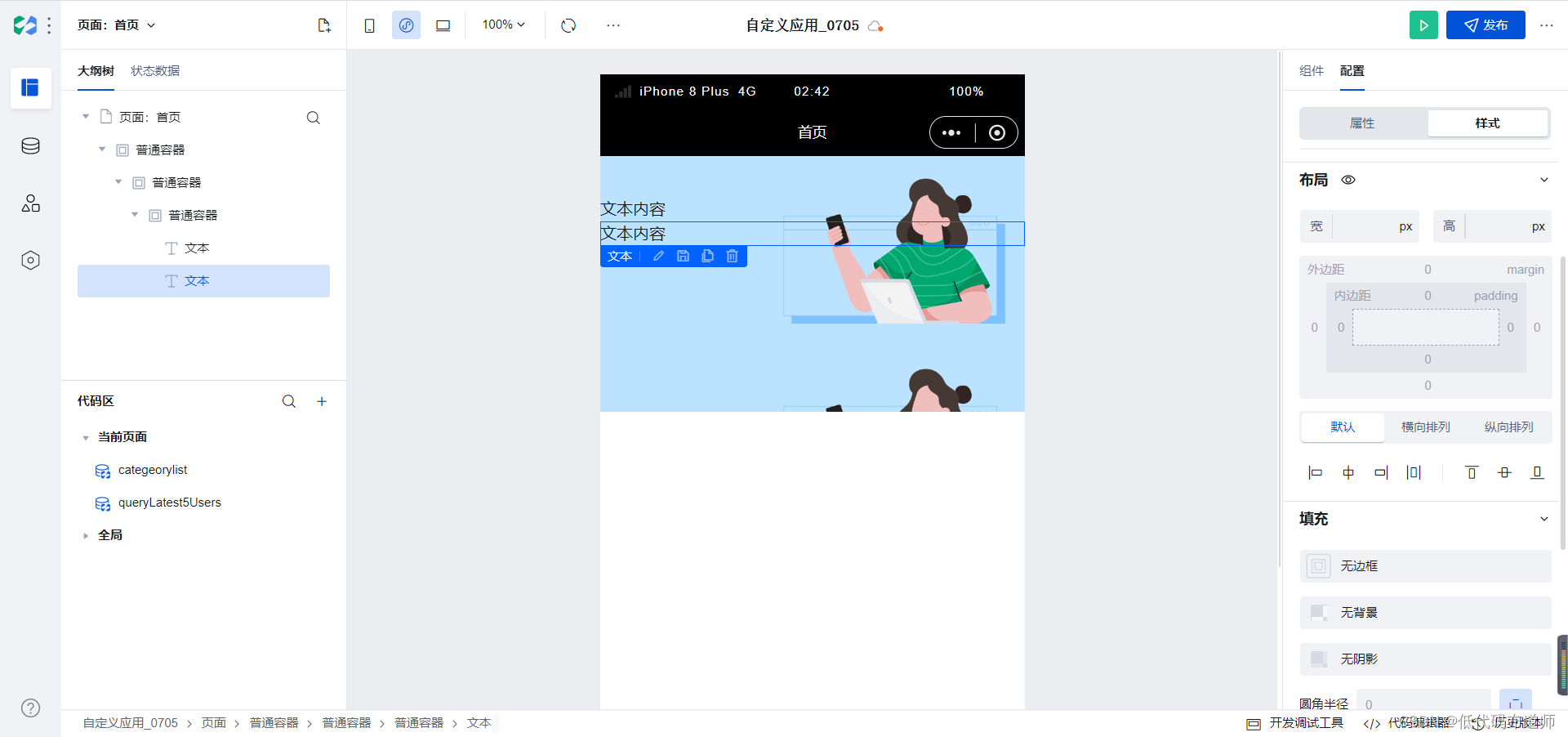
Task: Toggle the 布局 visibility eye icon
Action: pos(1348,180)
